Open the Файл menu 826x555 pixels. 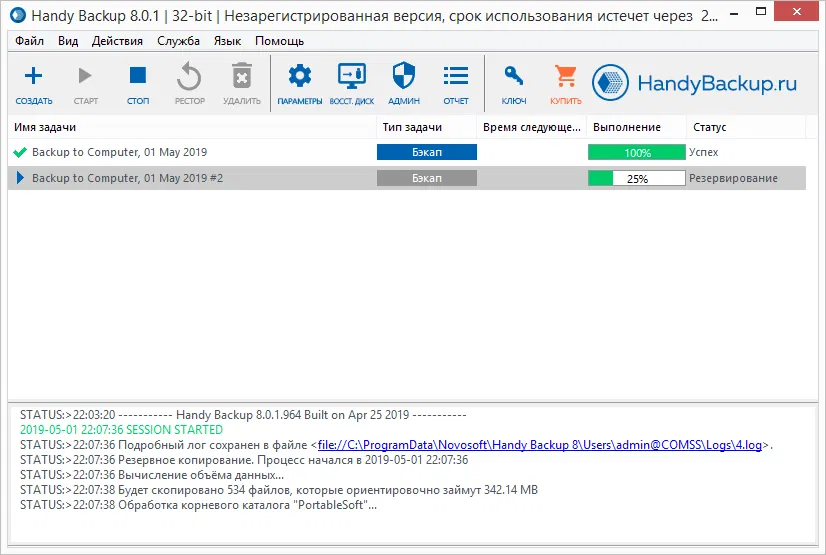[x=29, y=41]
